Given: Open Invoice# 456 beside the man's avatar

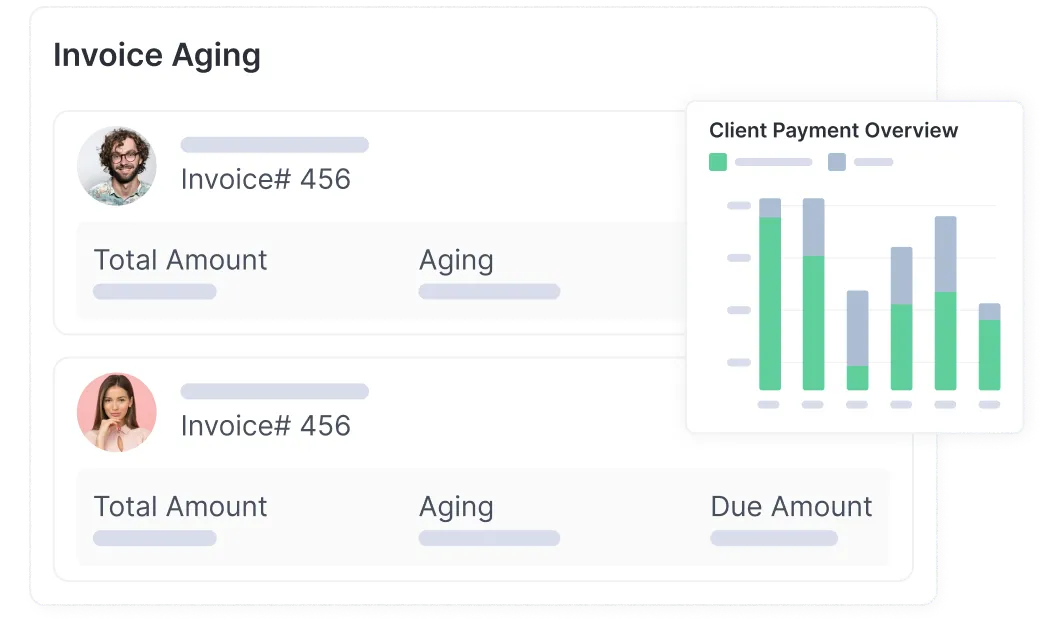Looking at the screenshot, I should (x=265, y=180).
